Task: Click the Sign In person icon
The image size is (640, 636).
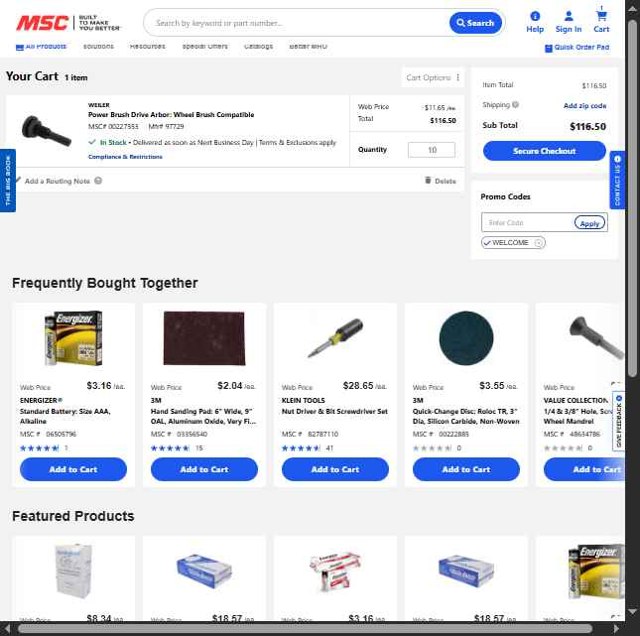Action: click(x=568, y=16)
